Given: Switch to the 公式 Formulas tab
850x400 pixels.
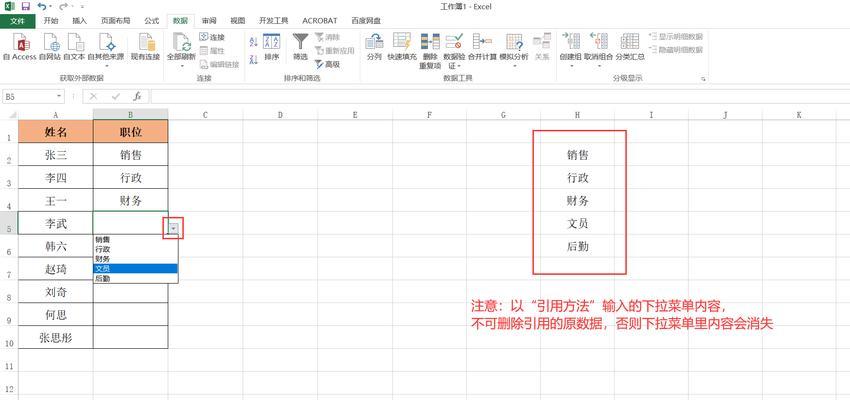Looking at the screenshot, I should [x=151, y=21].
